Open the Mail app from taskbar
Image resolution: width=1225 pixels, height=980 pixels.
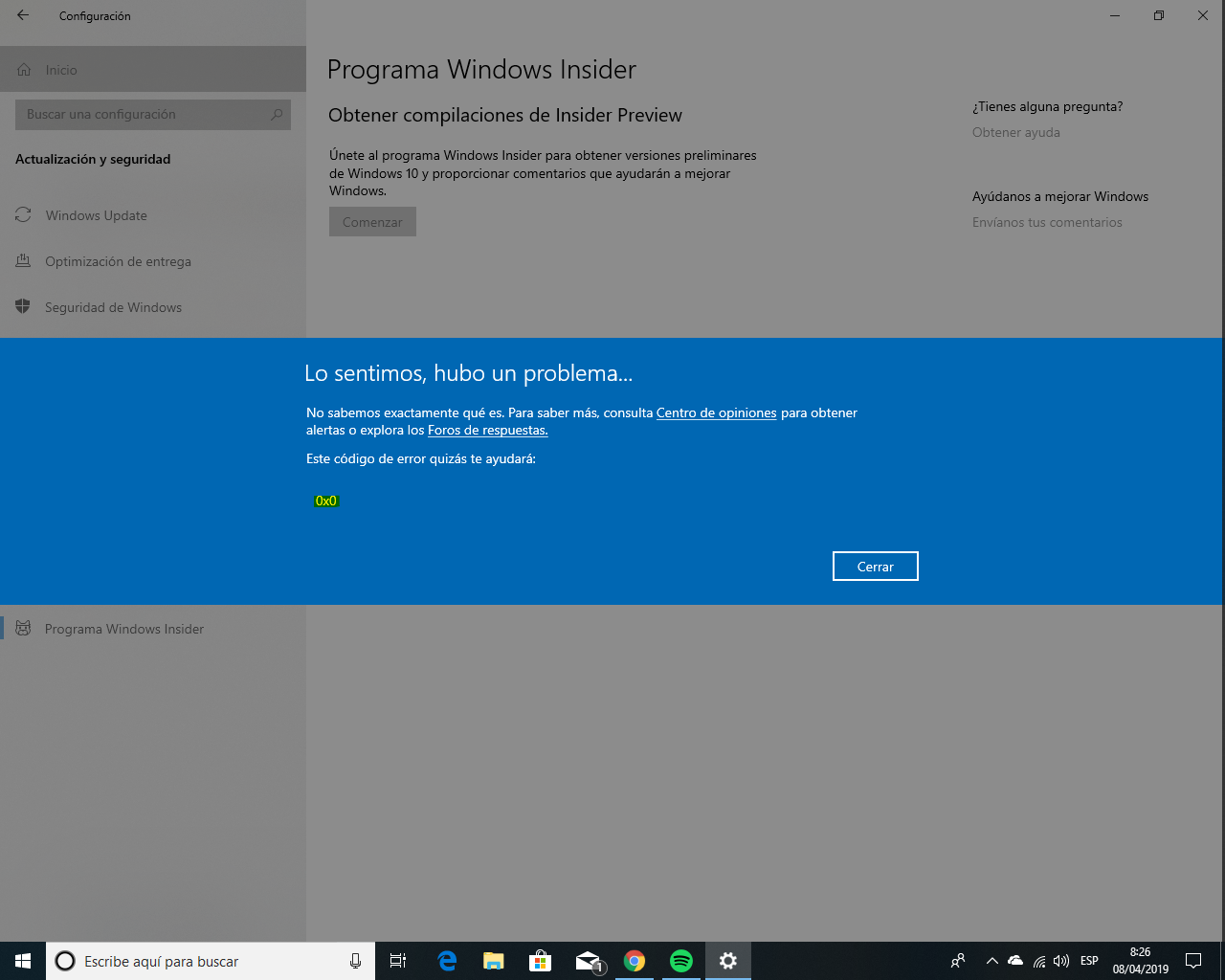(588, 961)
